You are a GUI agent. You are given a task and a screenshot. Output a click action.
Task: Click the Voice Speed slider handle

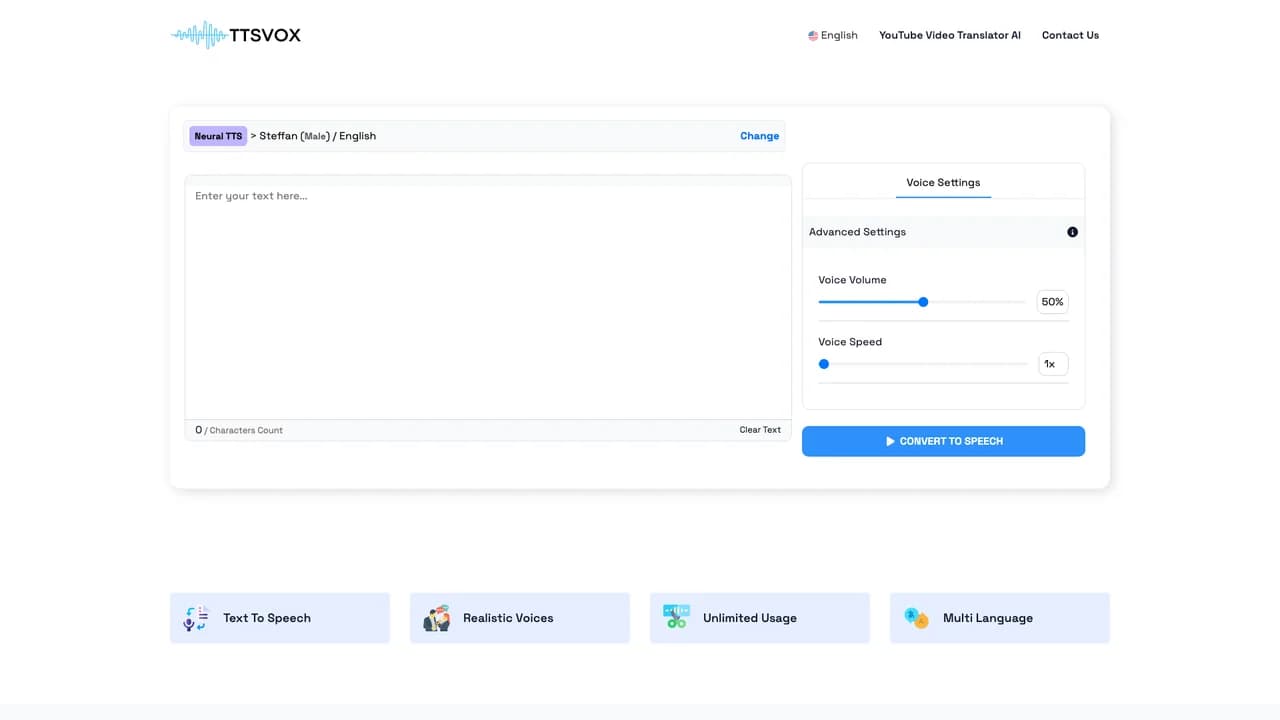[824, 364]
